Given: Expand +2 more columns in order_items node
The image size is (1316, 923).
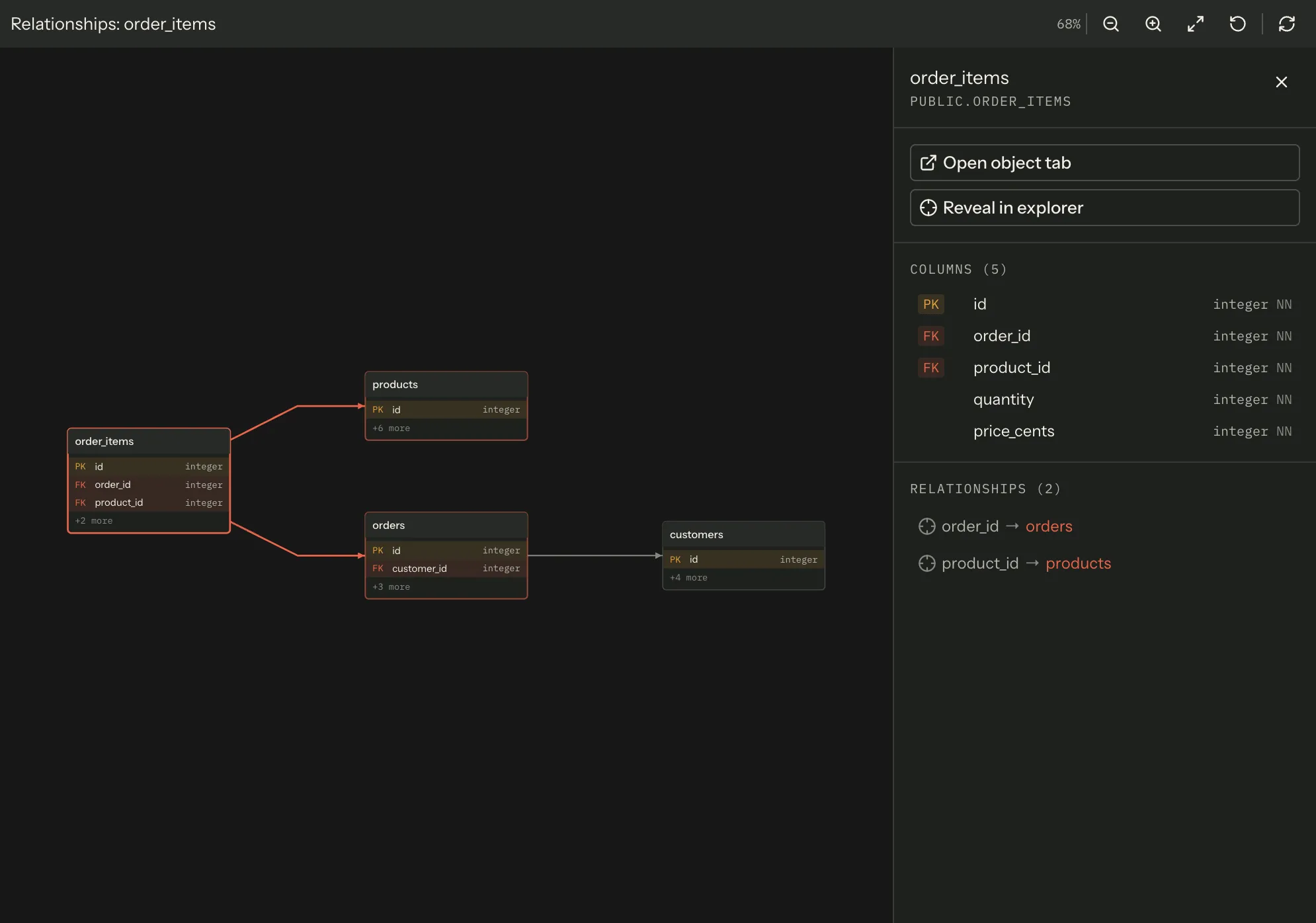Looking at the screenshot, I should [94, 521].
